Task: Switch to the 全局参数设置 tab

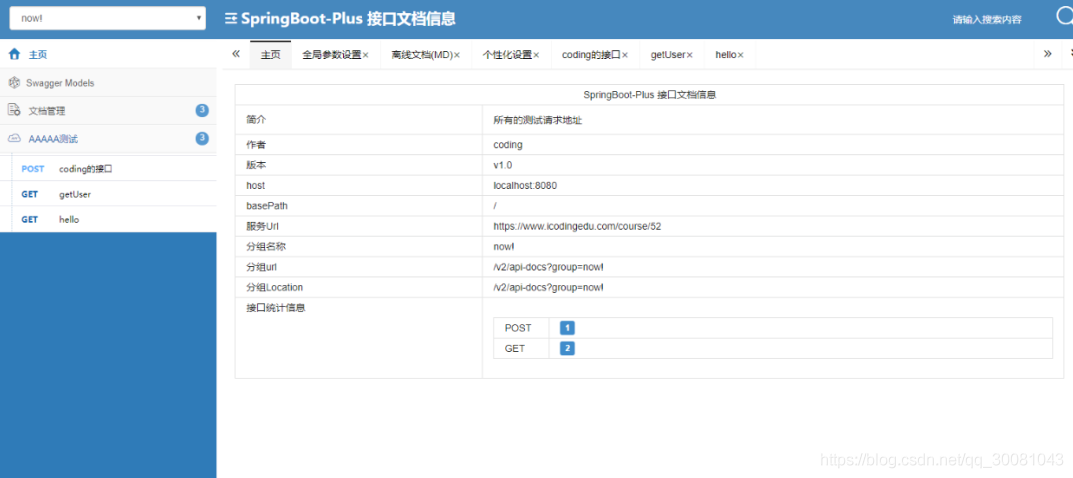Action: tap(331, 55)
